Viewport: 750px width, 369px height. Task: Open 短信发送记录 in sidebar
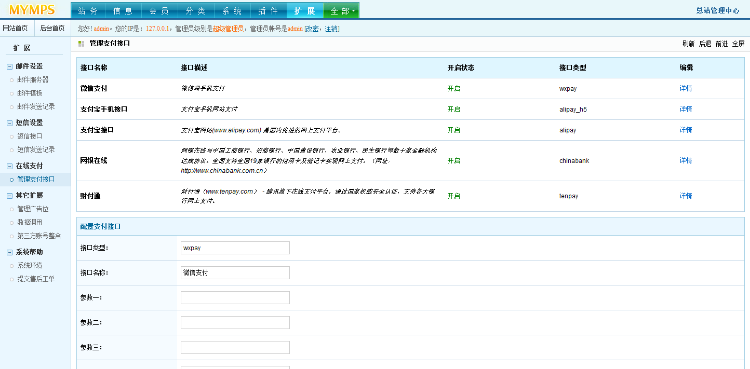[36, 149]
